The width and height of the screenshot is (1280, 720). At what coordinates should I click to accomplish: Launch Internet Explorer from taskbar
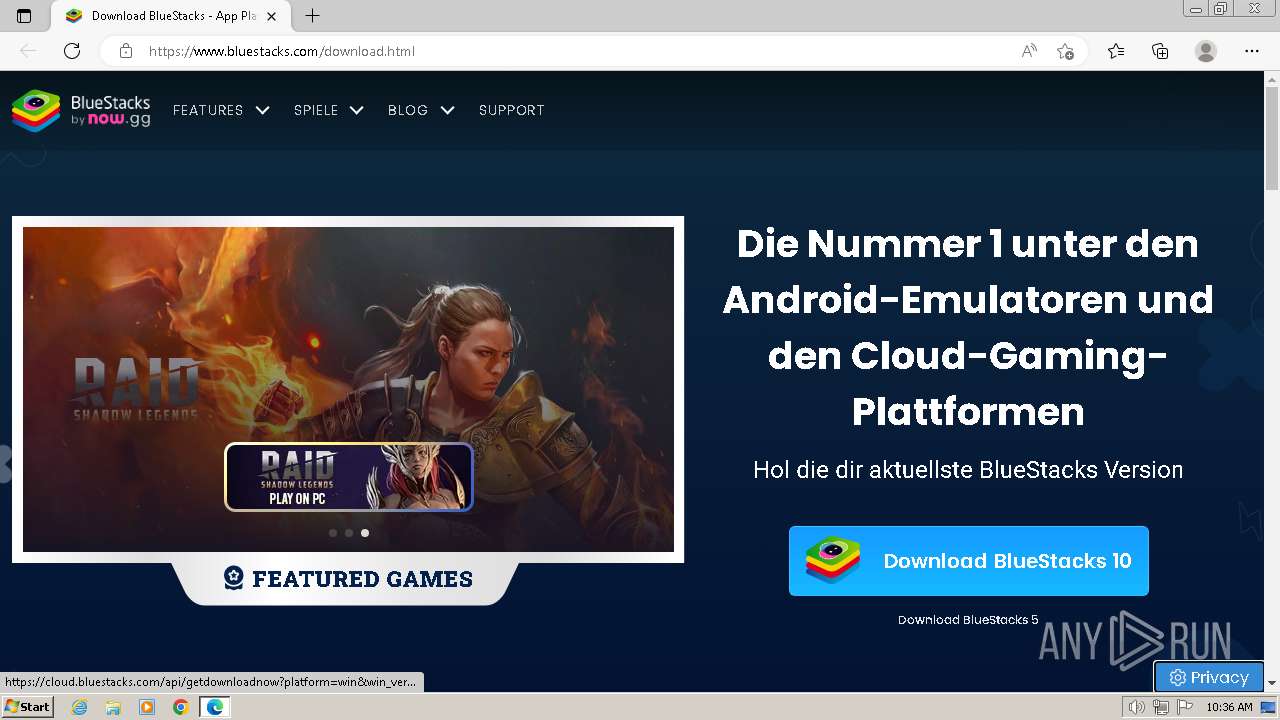[x=79, y=707]
